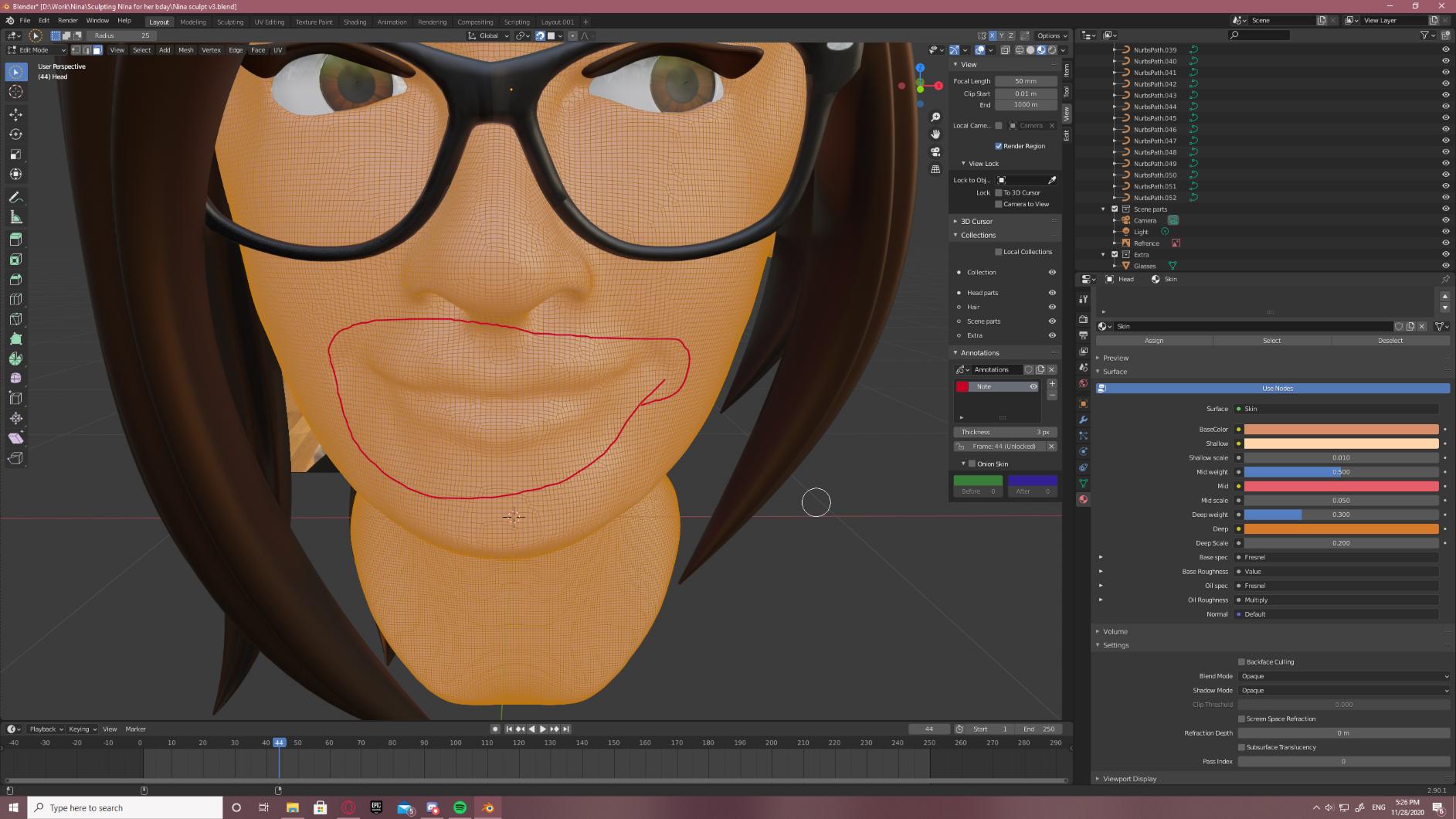Select the Spin tool
This screenshot has width=1456, height=819.
tap(15, 359)
